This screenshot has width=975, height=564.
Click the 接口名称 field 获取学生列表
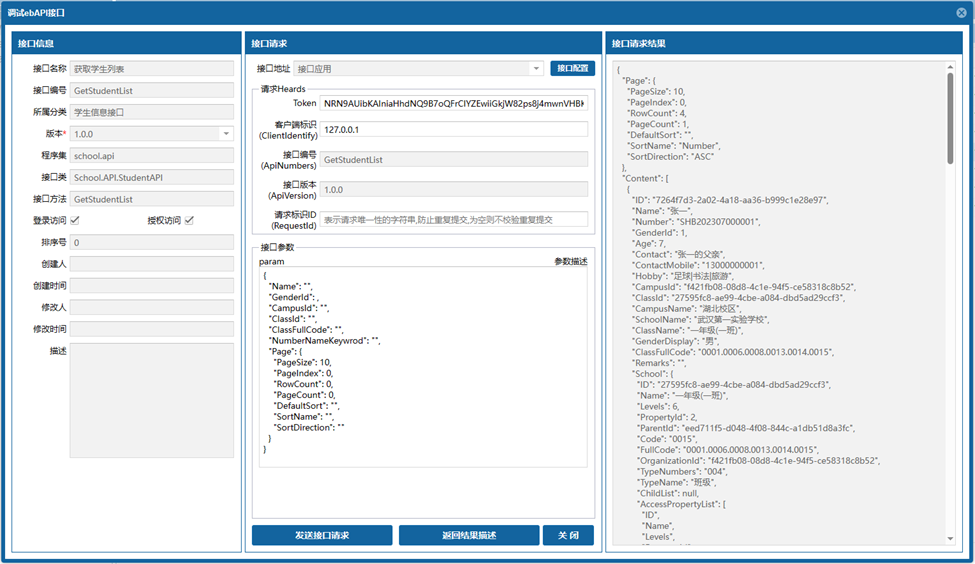[152, 68]
